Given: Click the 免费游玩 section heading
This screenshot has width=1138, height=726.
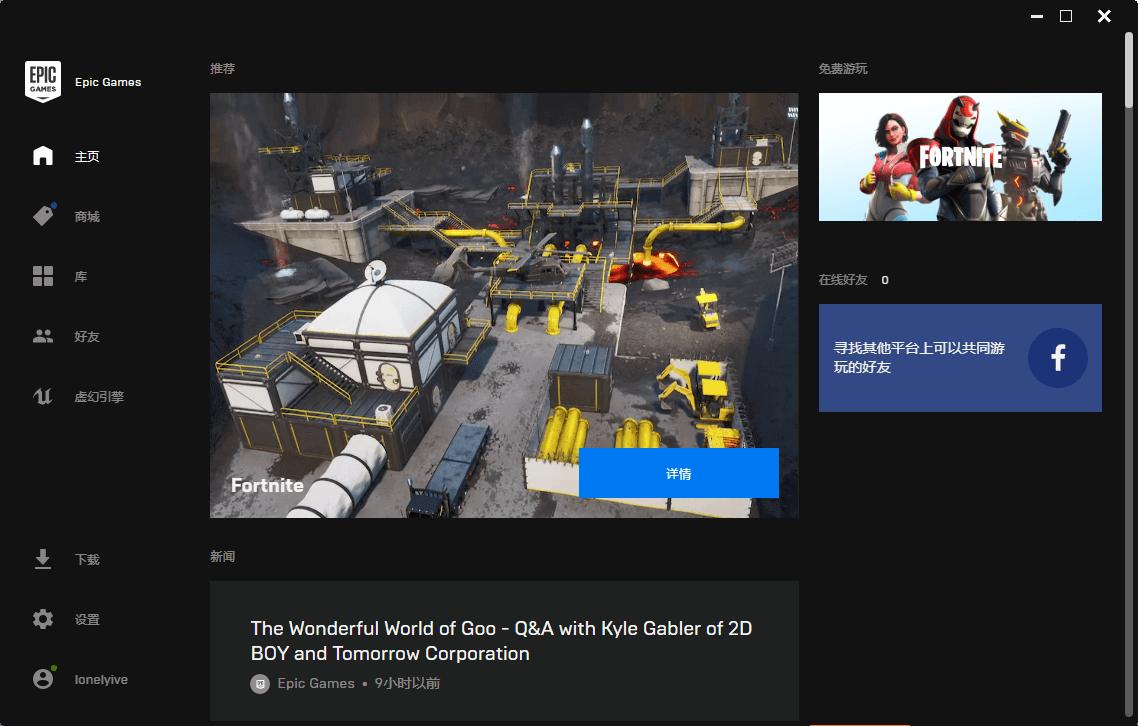Looking at the screenshot, I should [x=843, y=68].
